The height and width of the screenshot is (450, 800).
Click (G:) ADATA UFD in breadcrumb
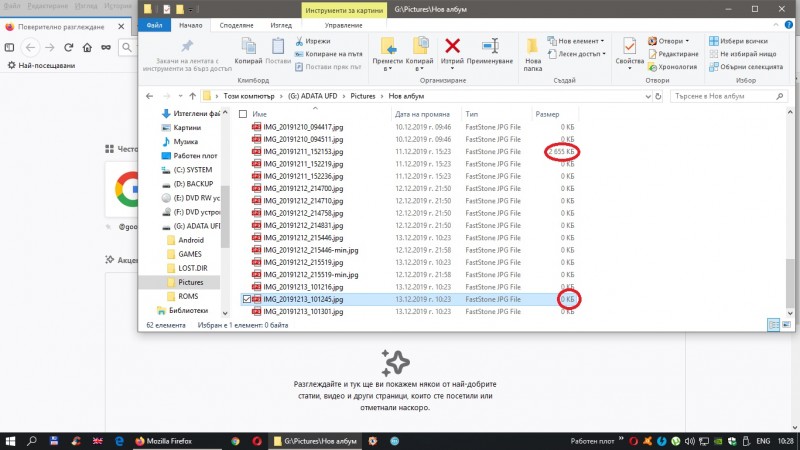pos(312,96)
